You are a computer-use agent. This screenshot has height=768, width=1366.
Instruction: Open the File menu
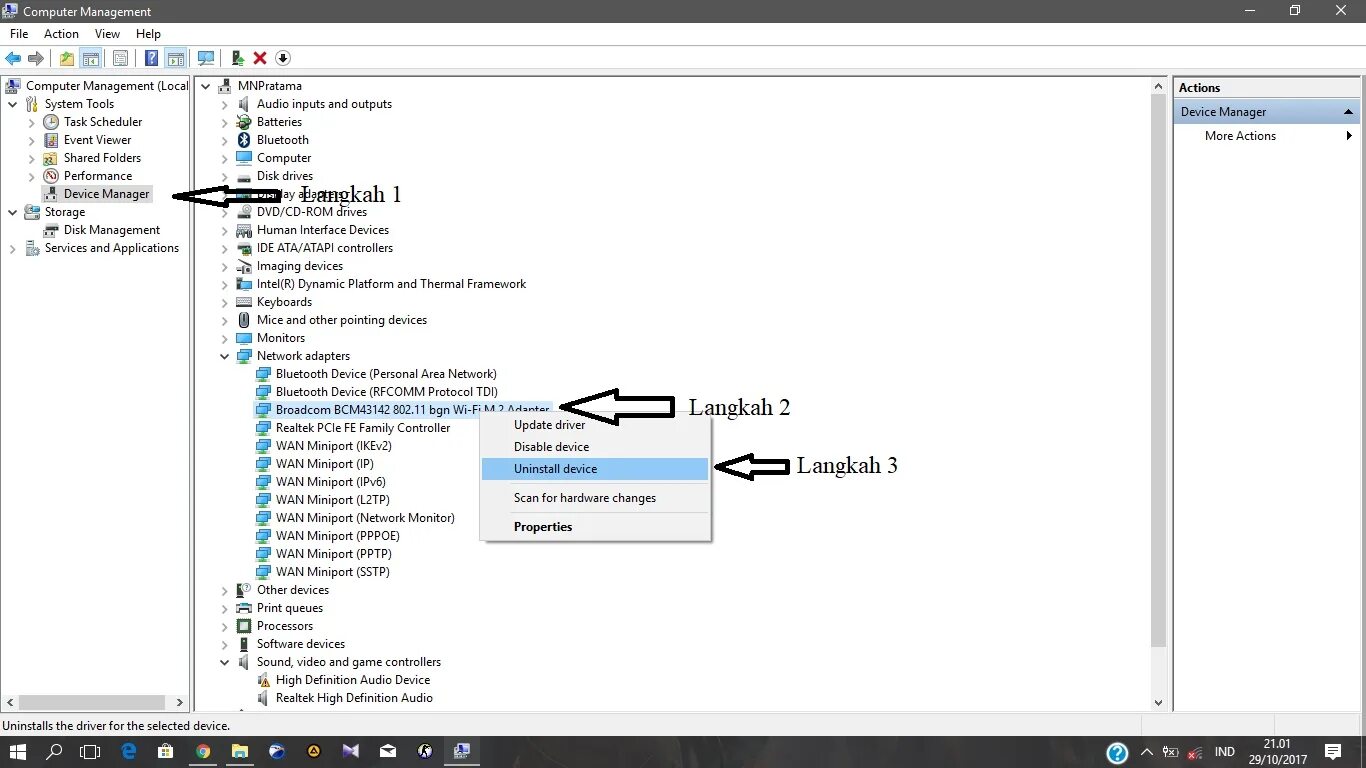19,33
